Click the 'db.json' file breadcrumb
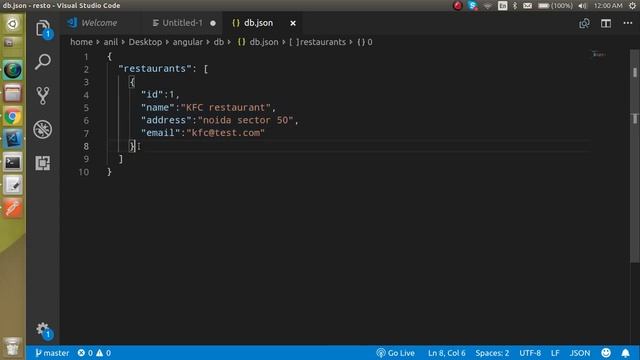 point(258,42)
